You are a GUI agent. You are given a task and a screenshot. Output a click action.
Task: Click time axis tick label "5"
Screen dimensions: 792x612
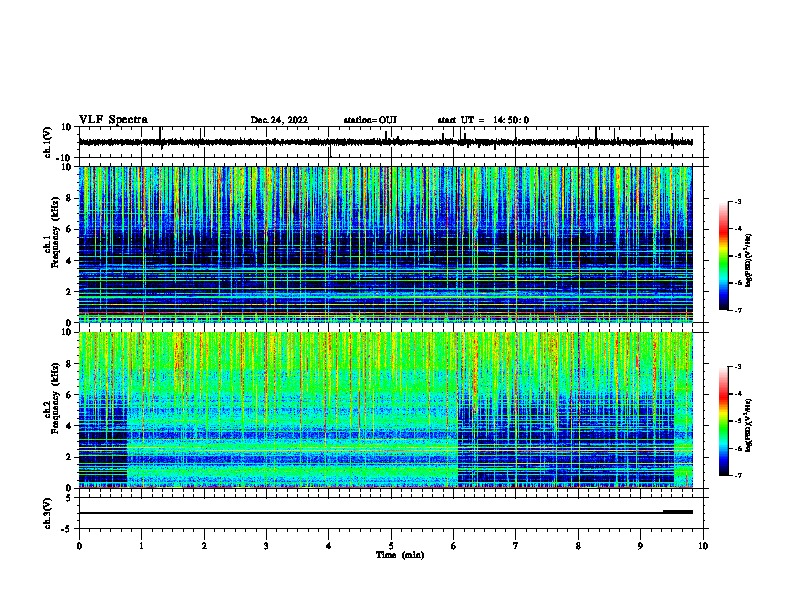[x=391, y=546]
